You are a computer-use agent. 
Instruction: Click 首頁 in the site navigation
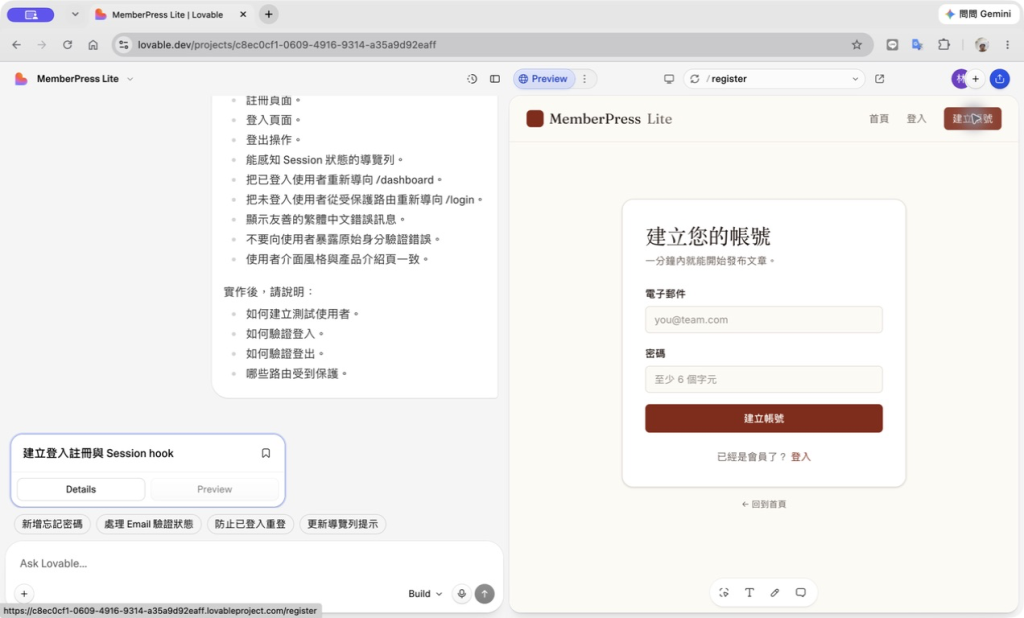point(879,119)
